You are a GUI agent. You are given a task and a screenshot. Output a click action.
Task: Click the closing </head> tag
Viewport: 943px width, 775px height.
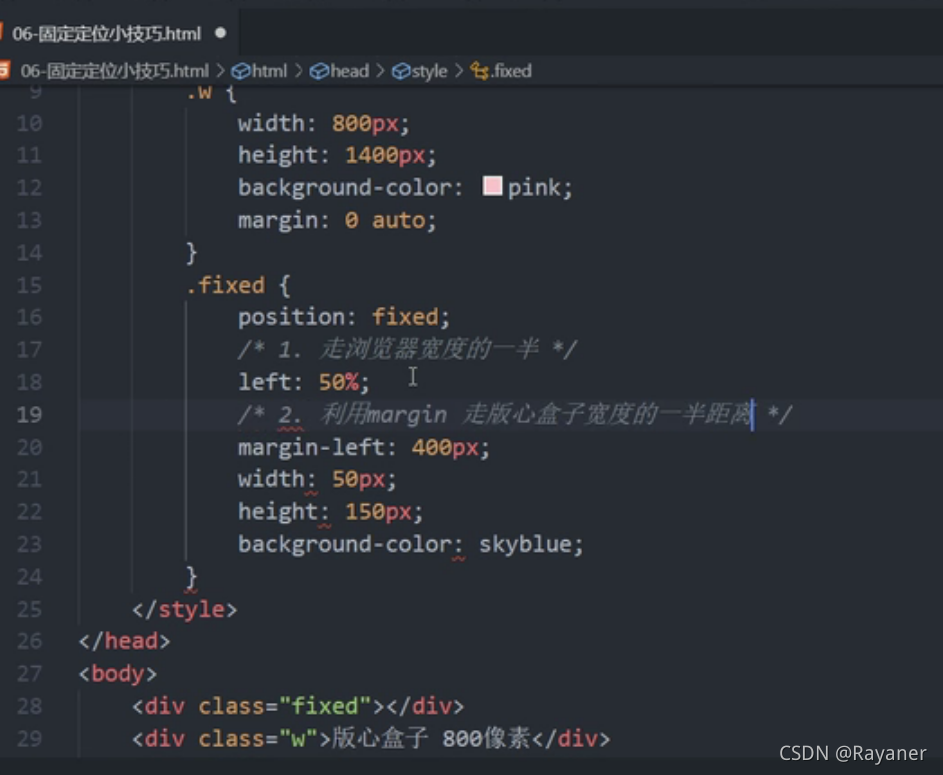(x=124, y=642)
